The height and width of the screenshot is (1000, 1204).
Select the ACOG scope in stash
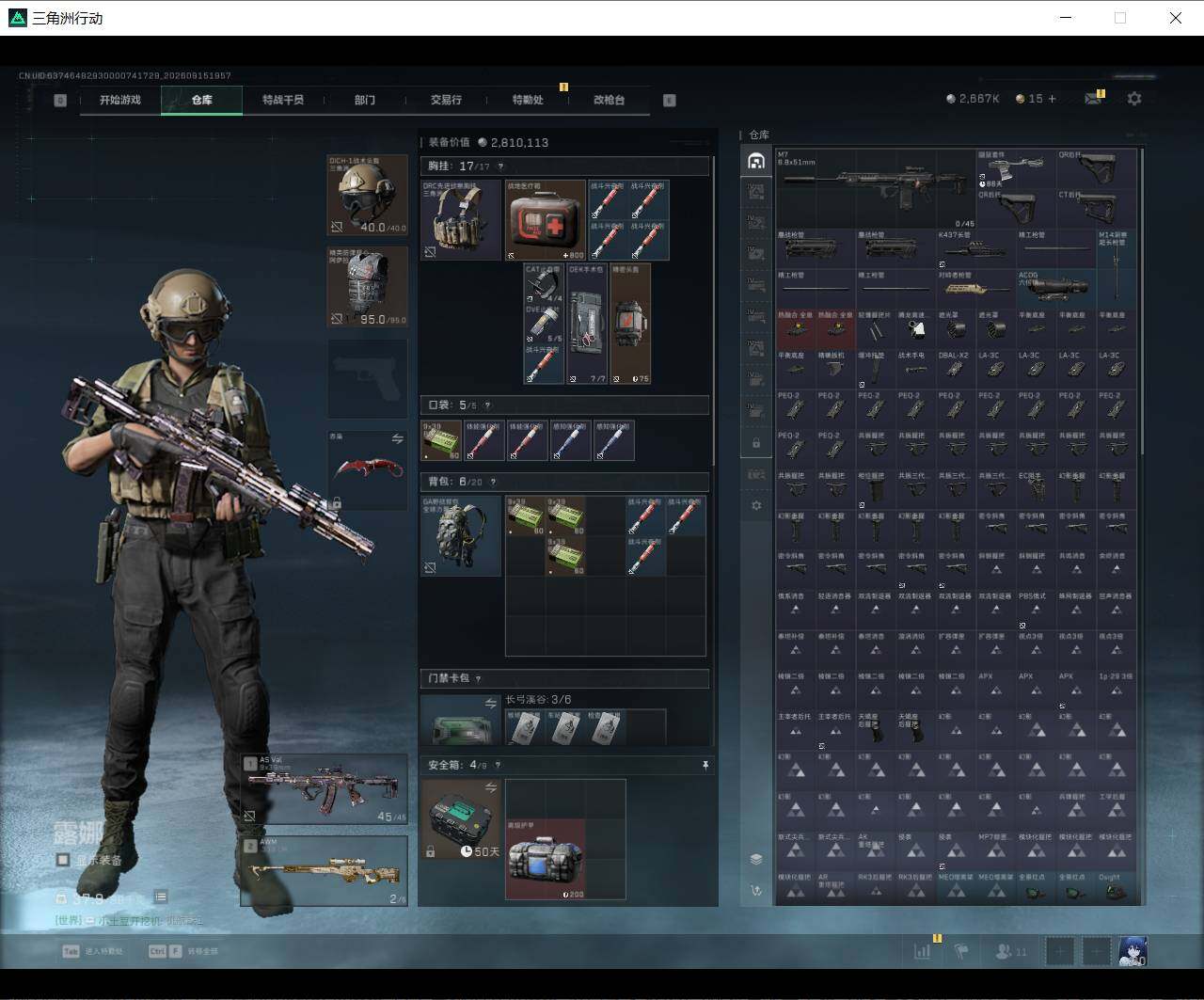pos(1055,289)
